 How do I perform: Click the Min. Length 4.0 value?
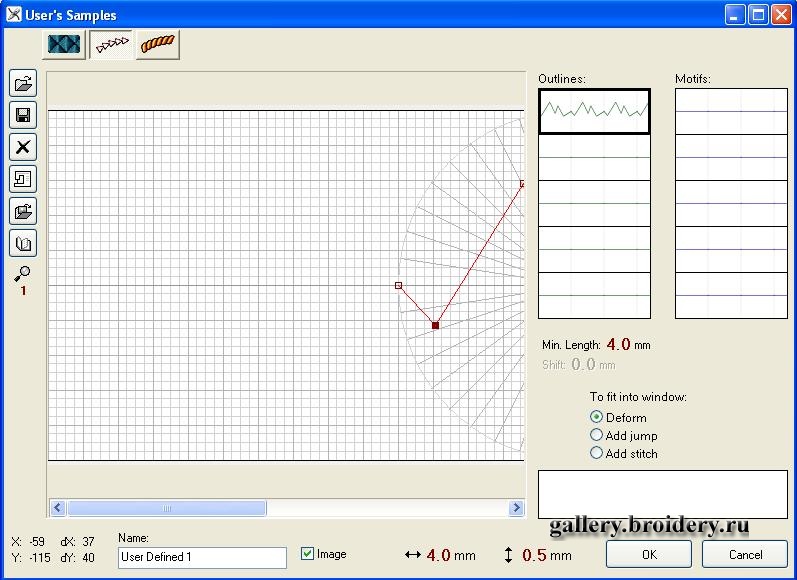[x=618, y=344]
